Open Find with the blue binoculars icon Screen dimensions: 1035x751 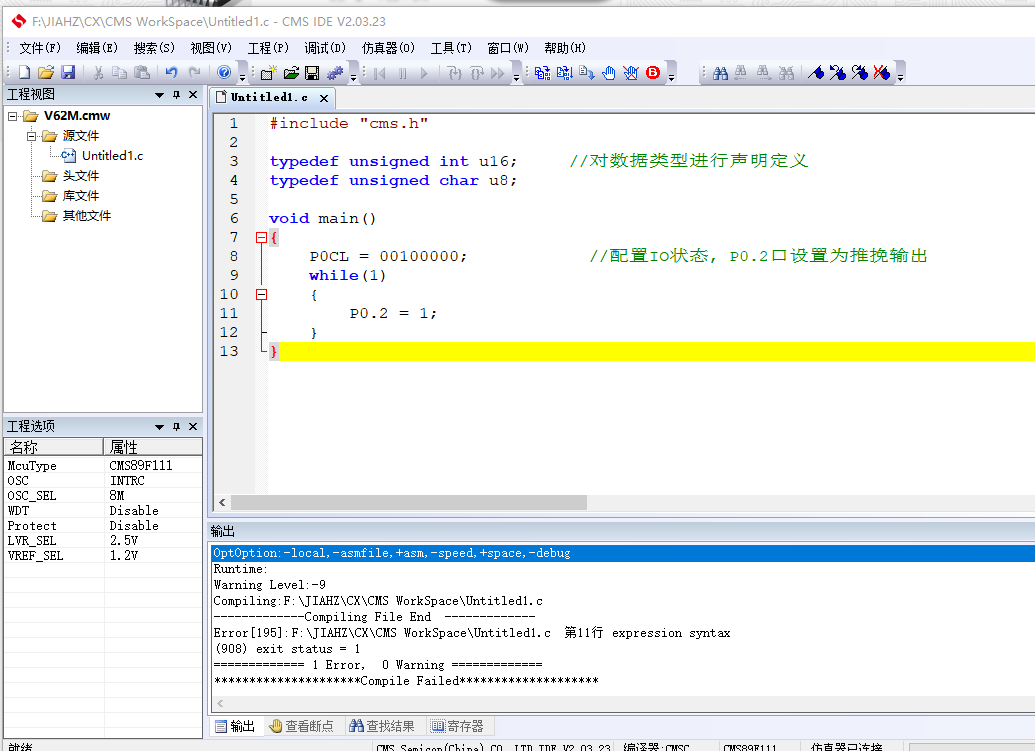720,73
